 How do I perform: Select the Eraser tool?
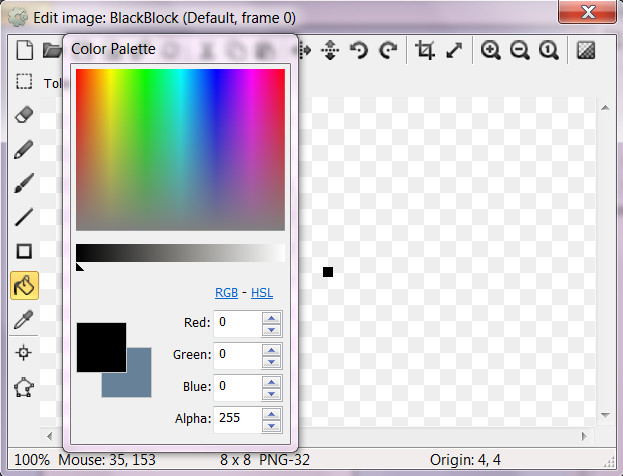25,115
